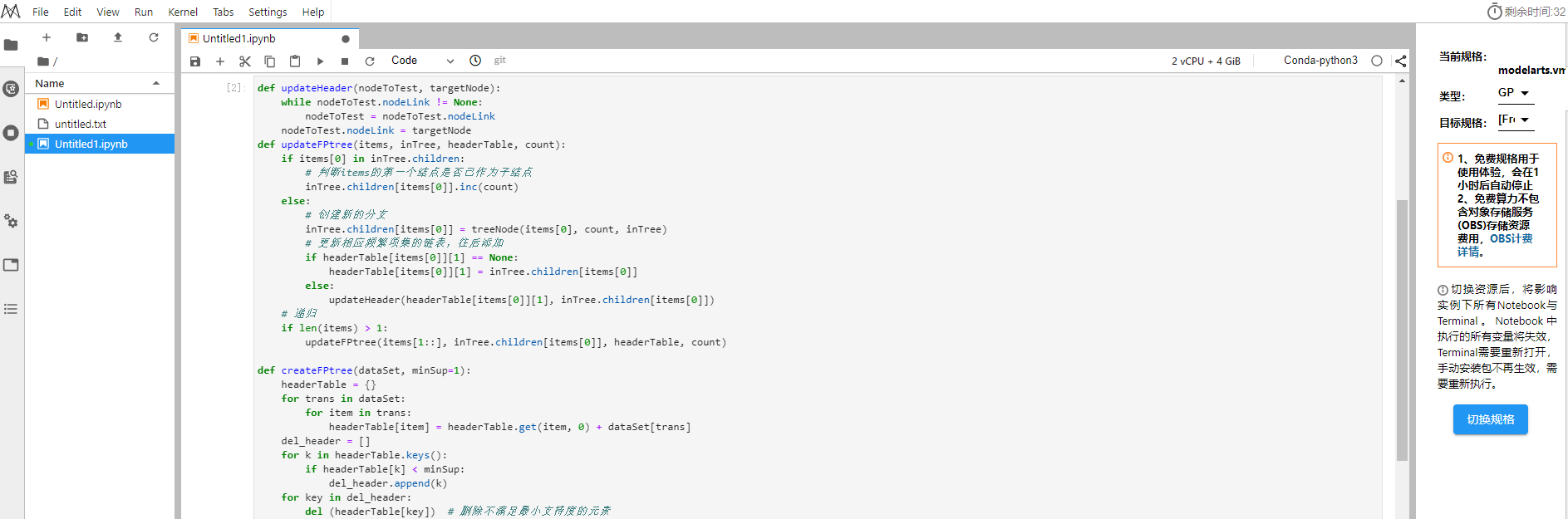Expand the 目标规格 dropdown

1515,120
